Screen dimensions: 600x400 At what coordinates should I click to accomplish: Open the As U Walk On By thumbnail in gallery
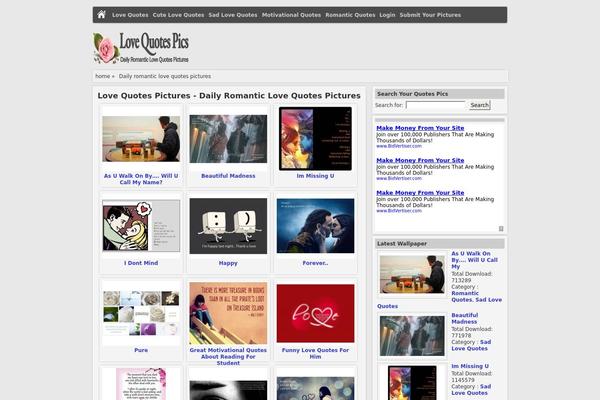[x=141, y=139]
